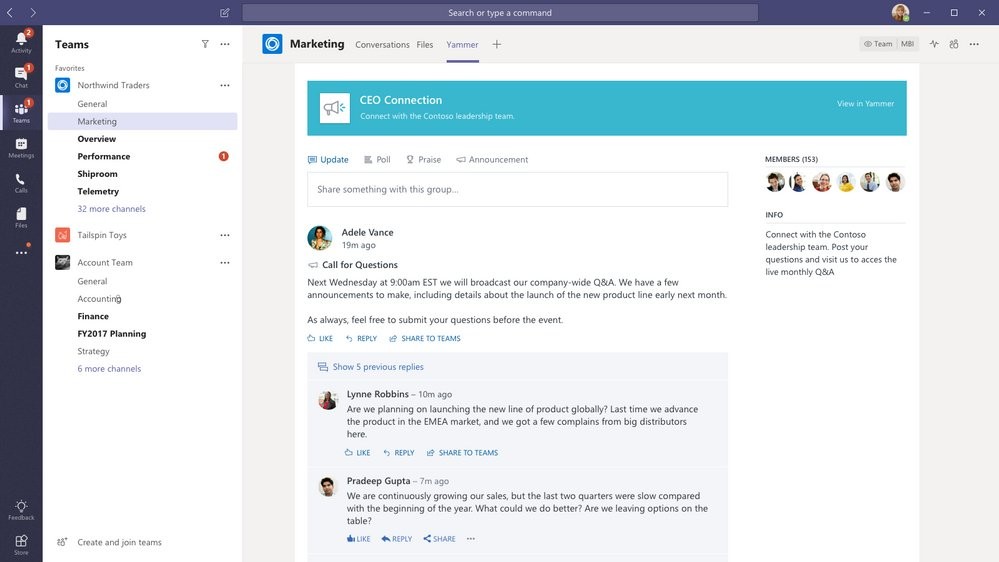Click the new chat compose icon

(x=224, y=13)
